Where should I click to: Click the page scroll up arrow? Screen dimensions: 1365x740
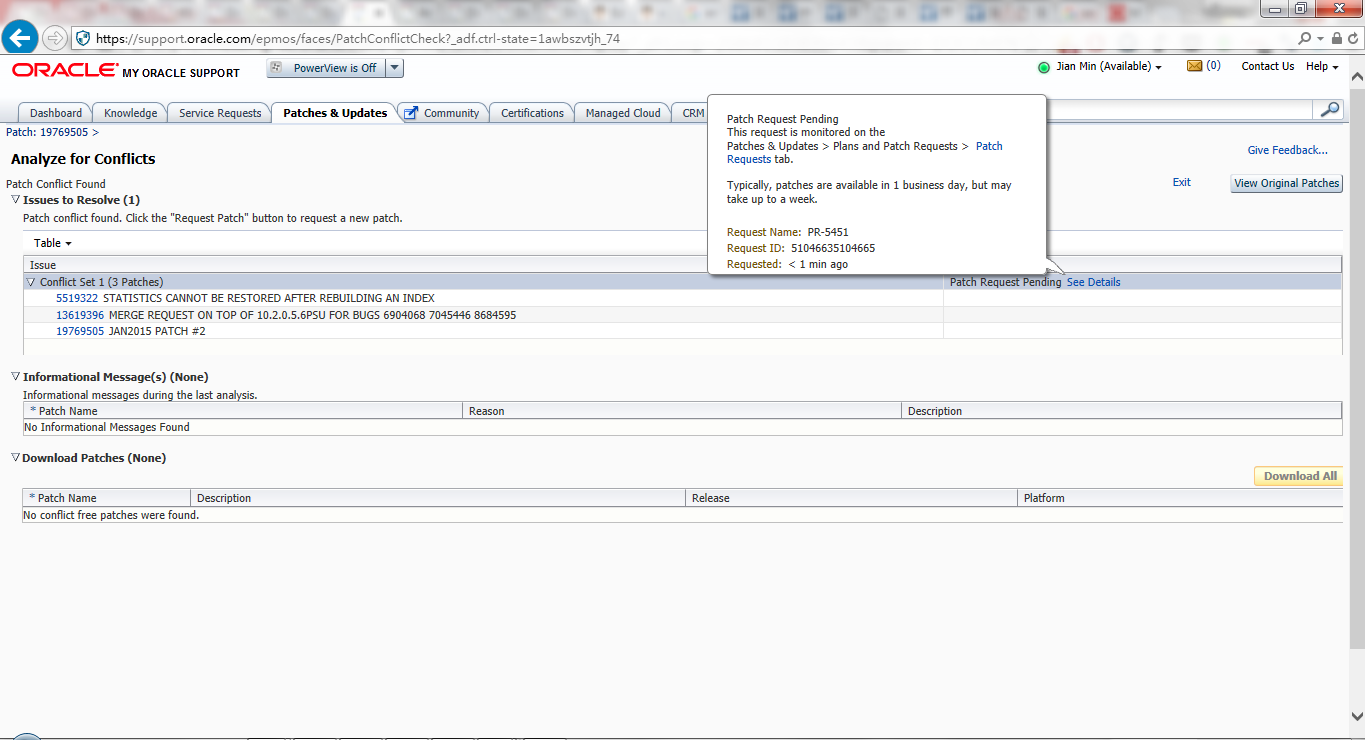click(x=1357, y=76)
